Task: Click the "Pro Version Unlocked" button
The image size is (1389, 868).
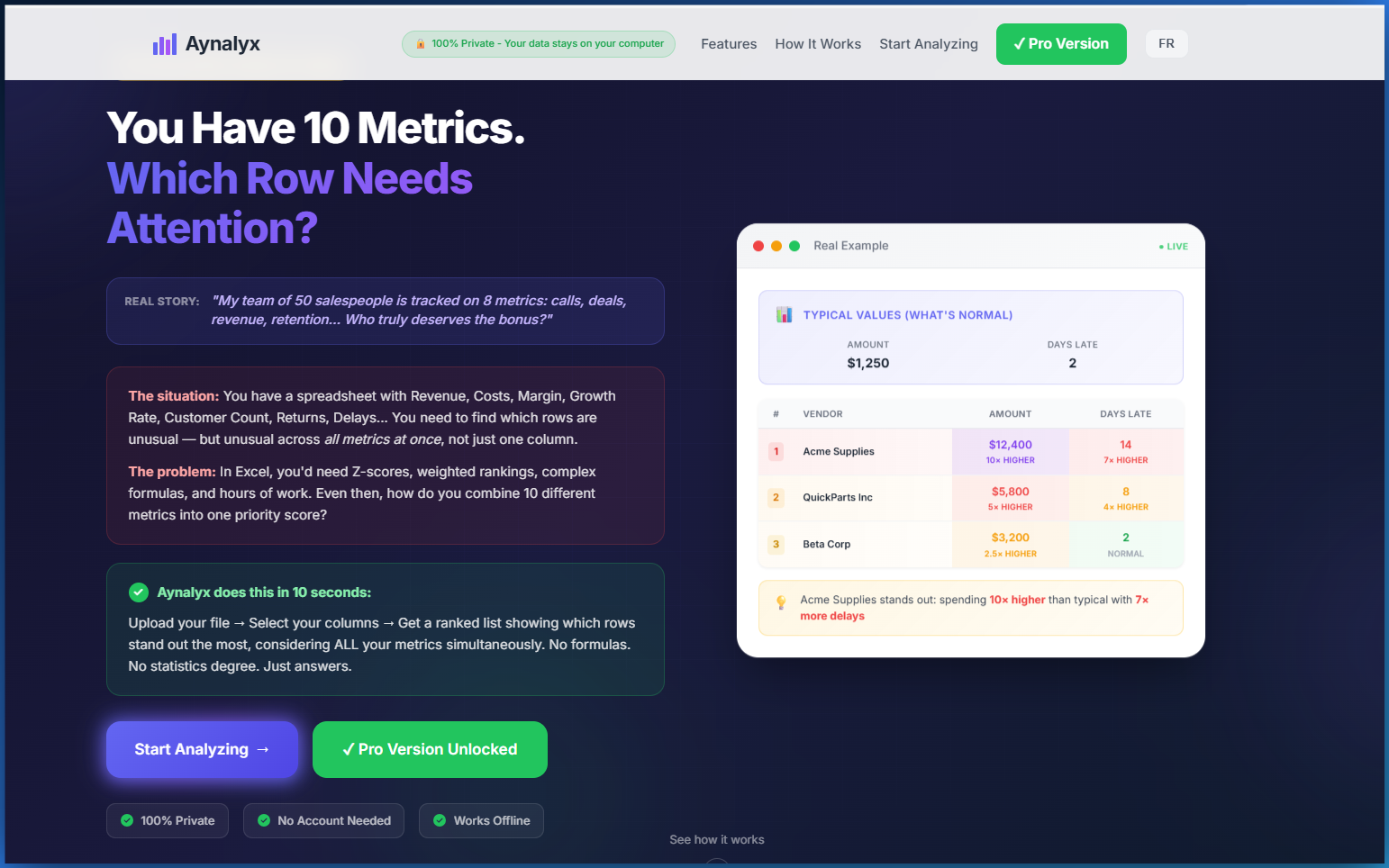Action: [x=430, y=749]
